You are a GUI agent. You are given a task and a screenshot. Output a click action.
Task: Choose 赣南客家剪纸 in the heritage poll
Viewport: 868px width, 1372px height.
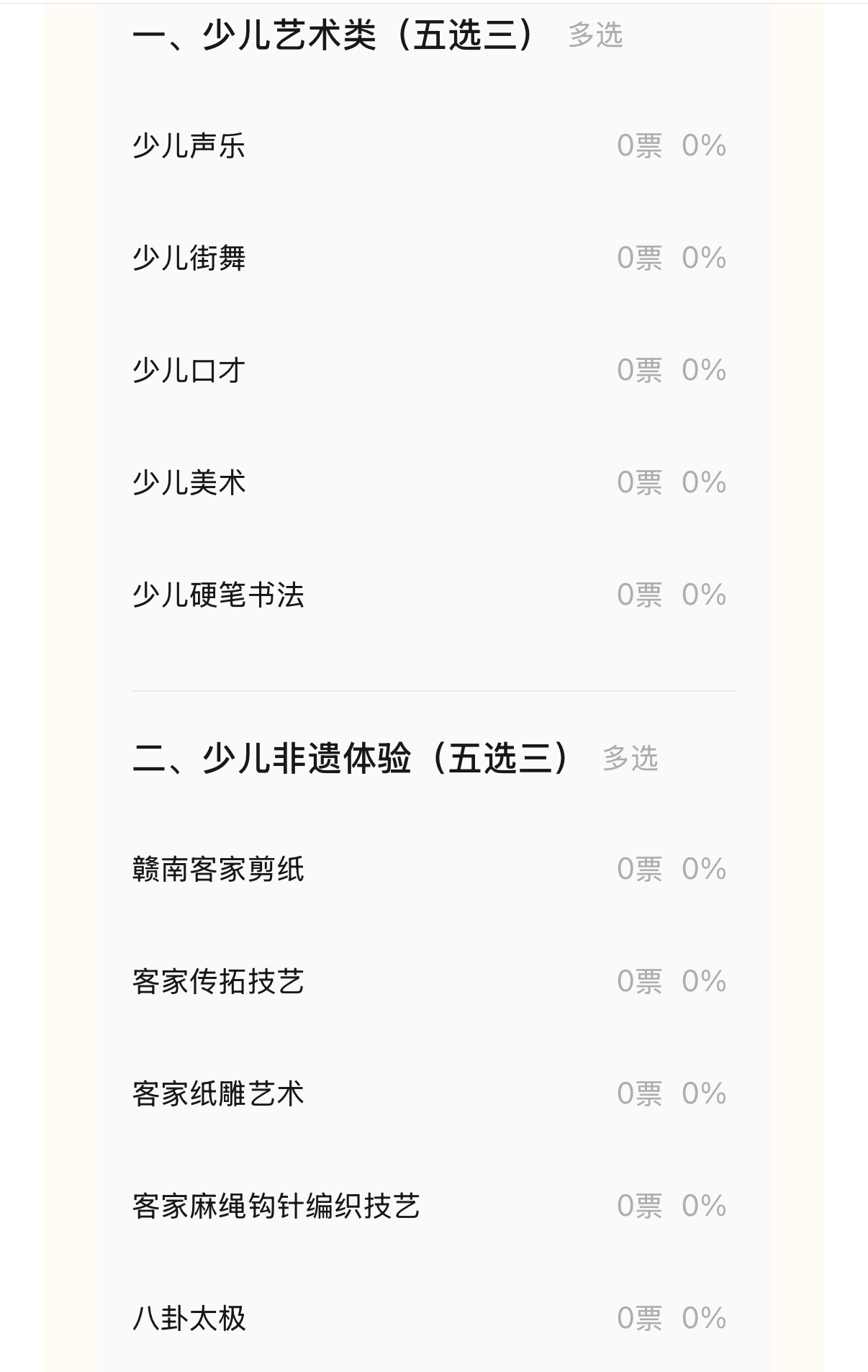pyautogui.click(x=434, y=870)
